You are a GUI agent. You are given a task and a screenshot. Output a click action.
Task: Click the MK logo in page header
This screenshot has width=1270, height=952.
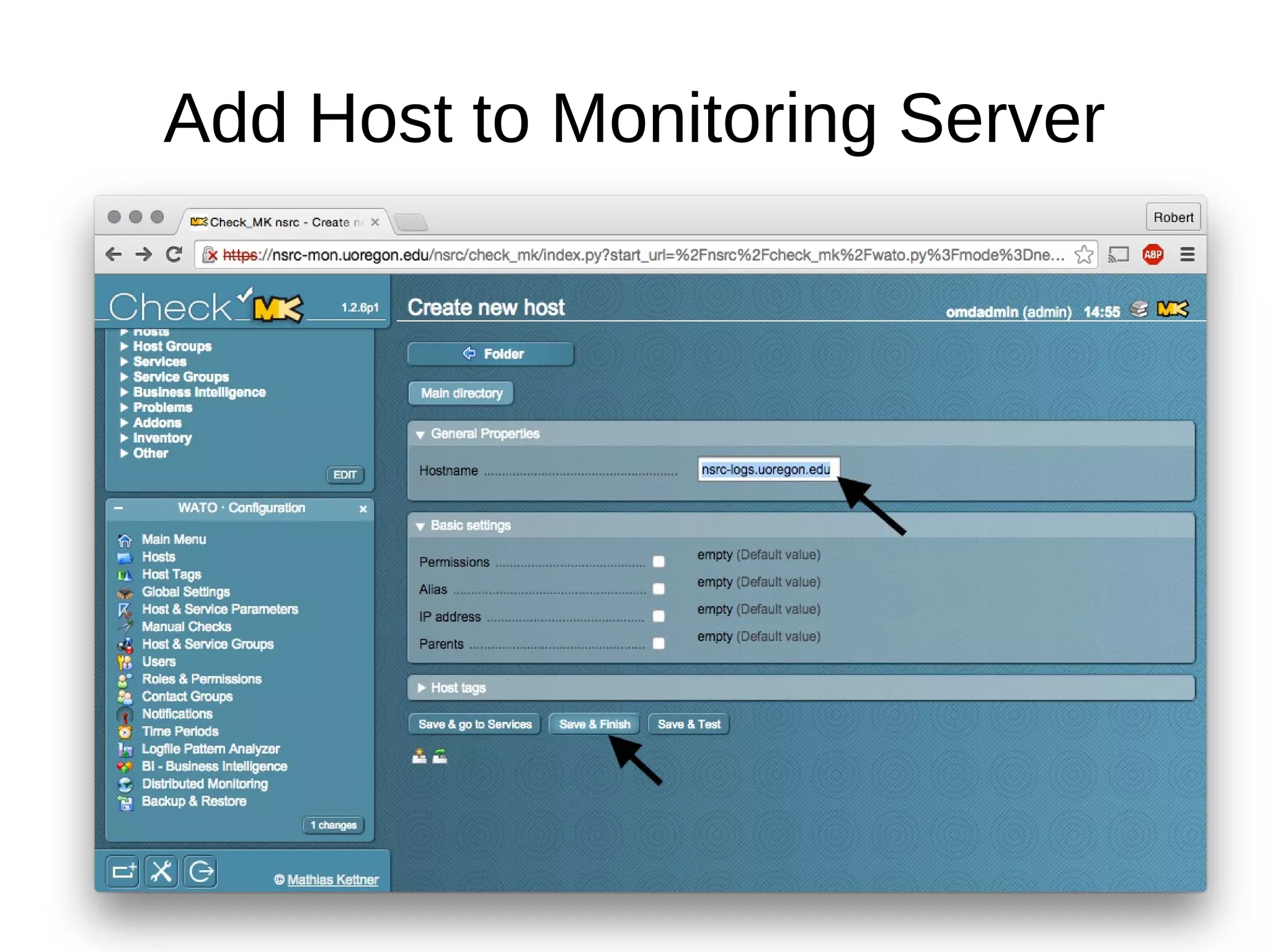pos(1173,309)
